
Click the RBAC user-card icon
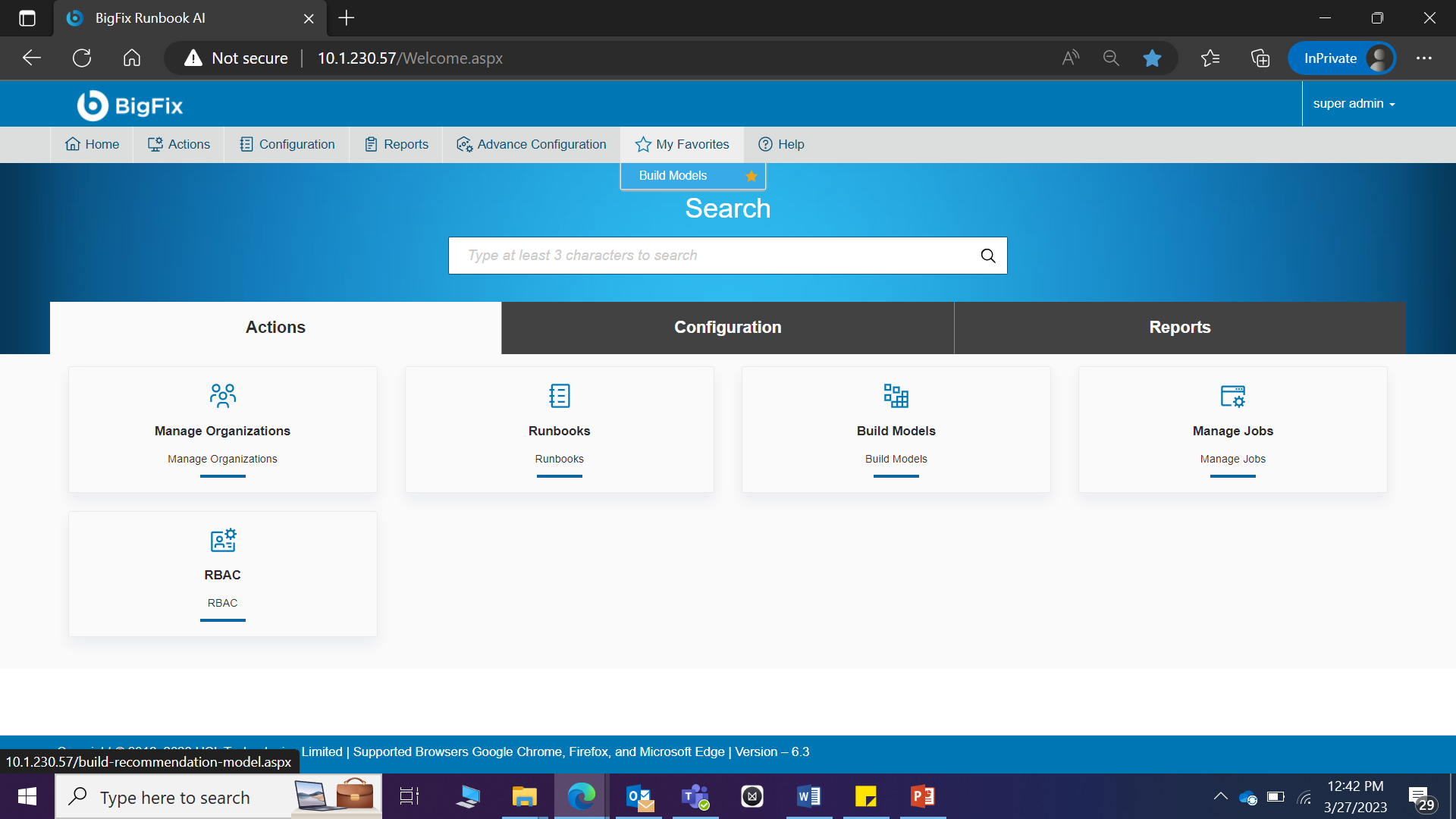[222, 540]
